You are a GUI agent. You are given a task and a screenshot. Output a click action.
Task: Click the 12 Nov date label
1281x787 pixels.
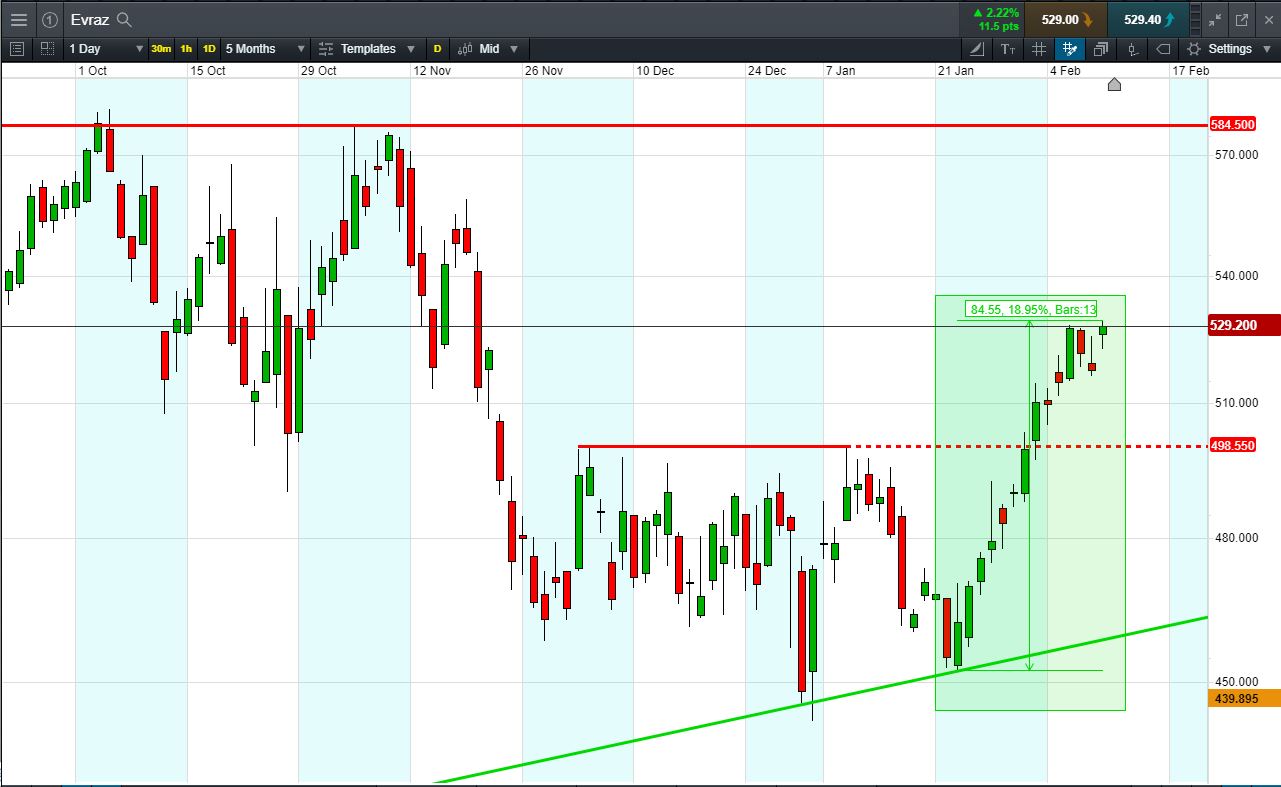pyautogui.click(x=432, y=71)
